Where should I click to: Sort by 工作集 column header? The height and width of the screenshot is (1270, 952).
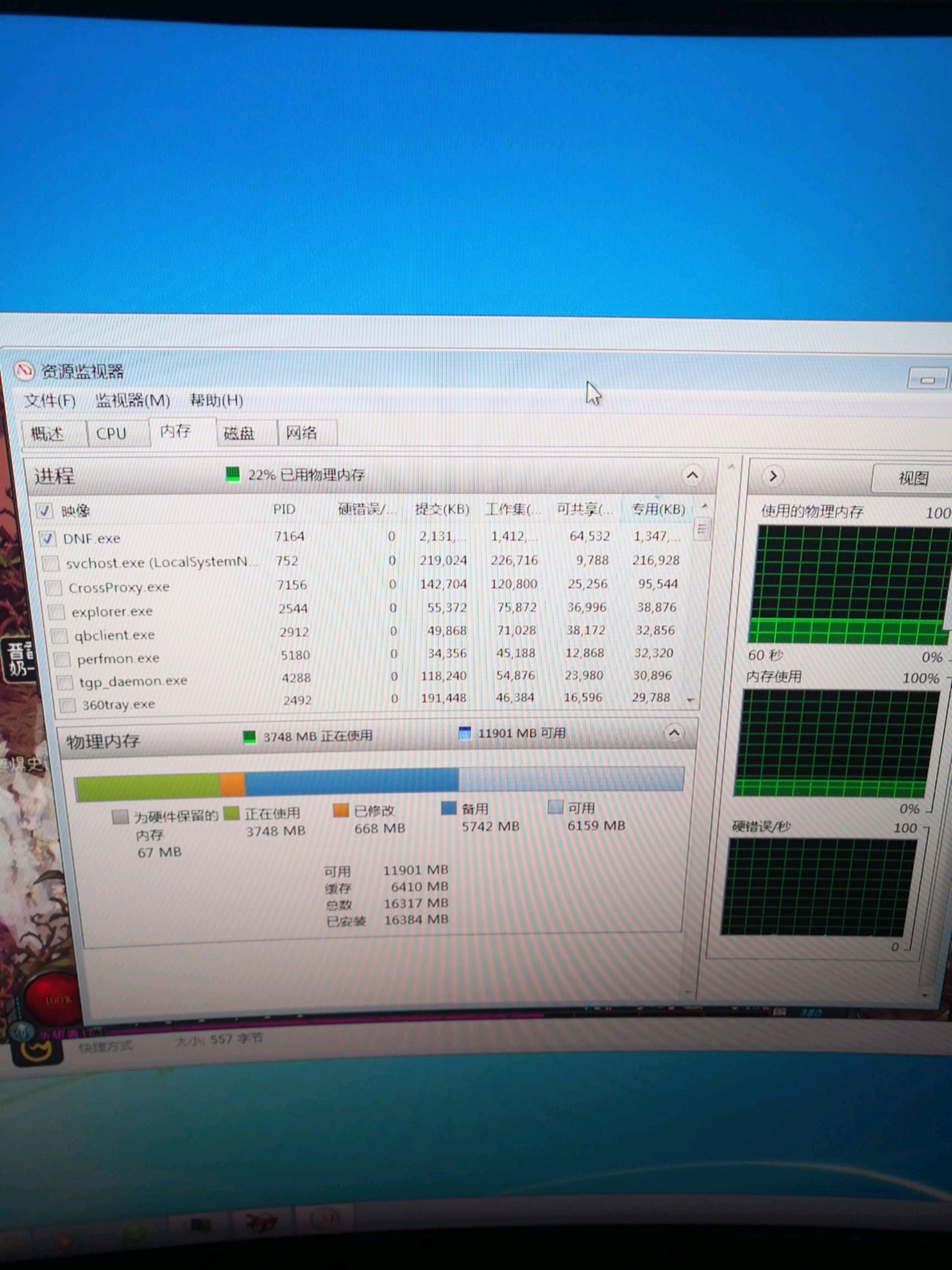(512, 509)
